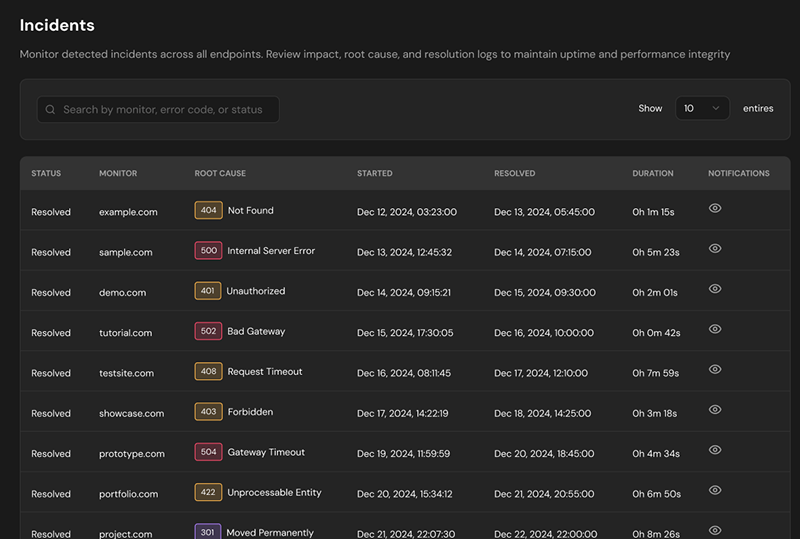Click the duration 0h 7m 59s
The width and height of the screenshot is (800, 539).
tap(656, 373)
